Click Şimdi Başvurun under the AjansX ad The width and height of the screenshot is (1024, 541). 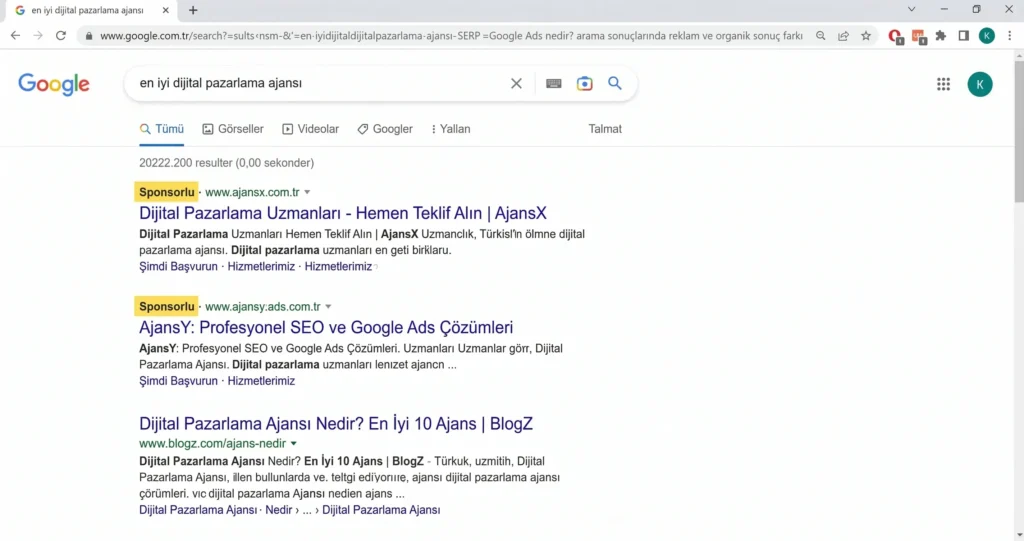click(178, 267)
